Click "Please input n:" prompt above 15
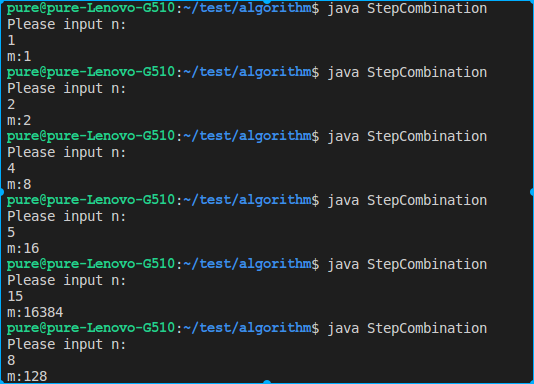 point(67,281)
